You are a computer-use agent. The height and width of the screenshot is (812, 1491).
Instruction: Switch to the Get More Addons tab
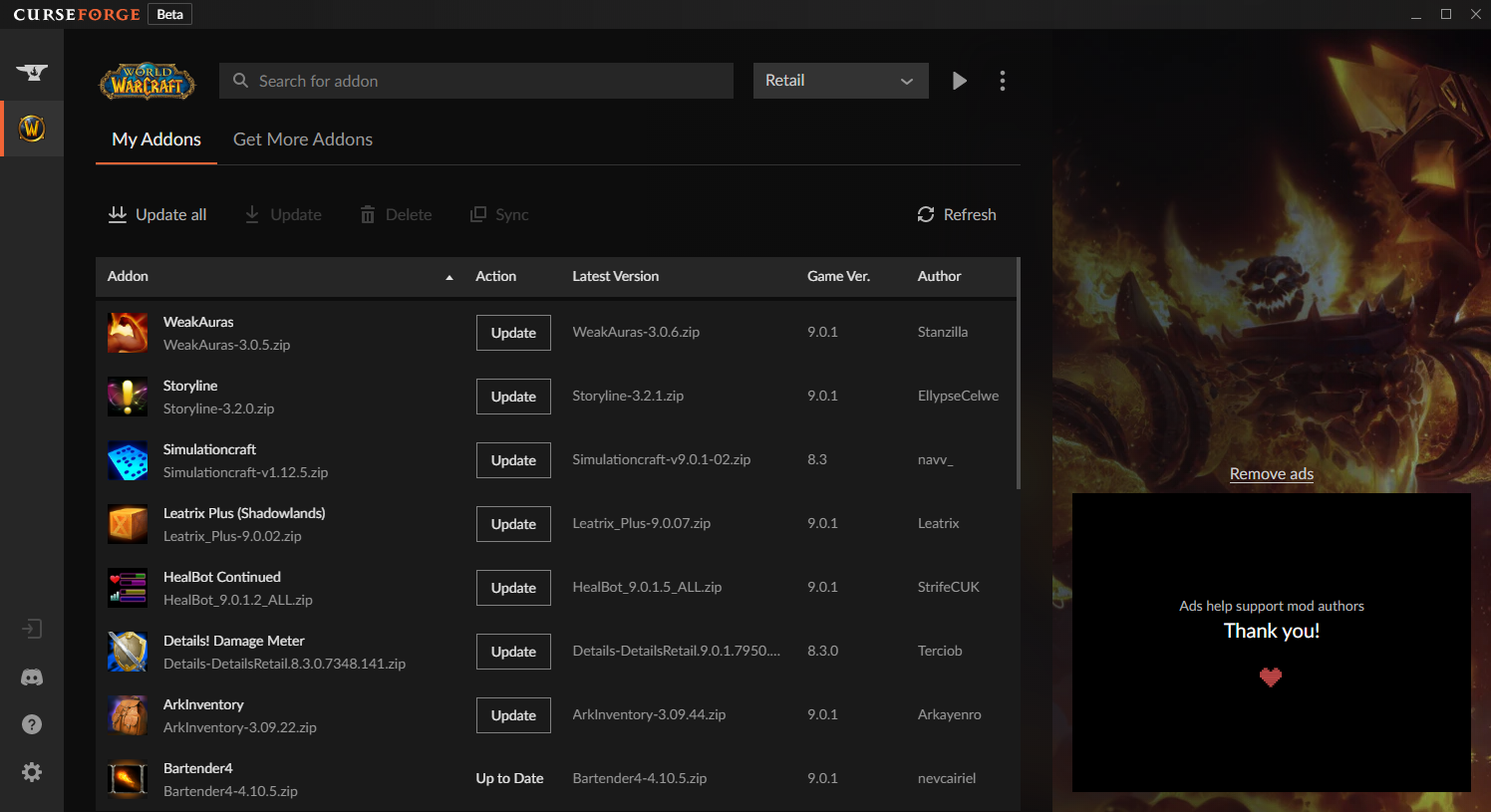pyautogui.click(x=302, y=138)
